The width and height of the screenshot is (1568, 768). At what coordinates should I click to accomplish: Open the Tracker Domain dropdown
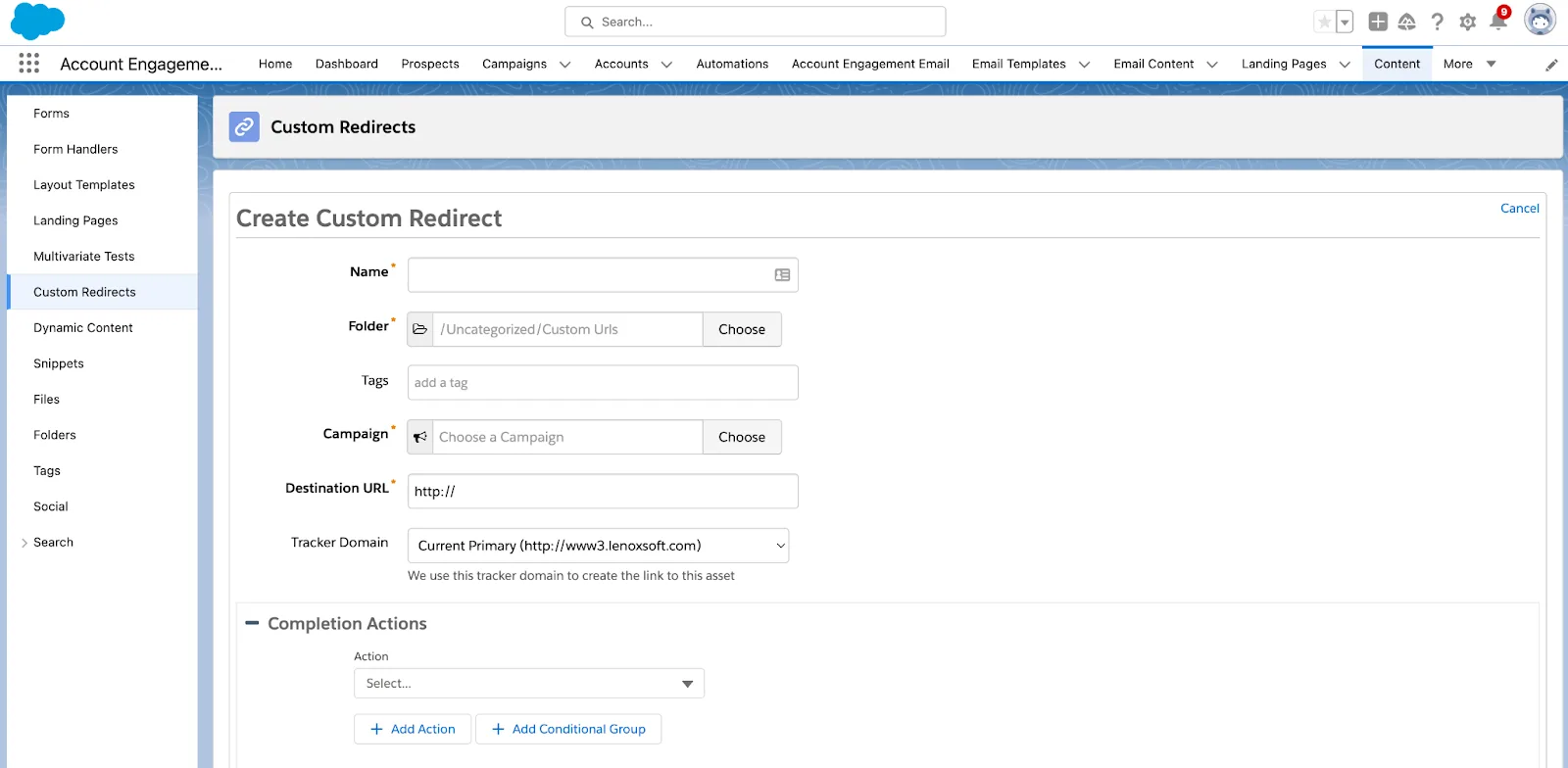coord(598,546)
